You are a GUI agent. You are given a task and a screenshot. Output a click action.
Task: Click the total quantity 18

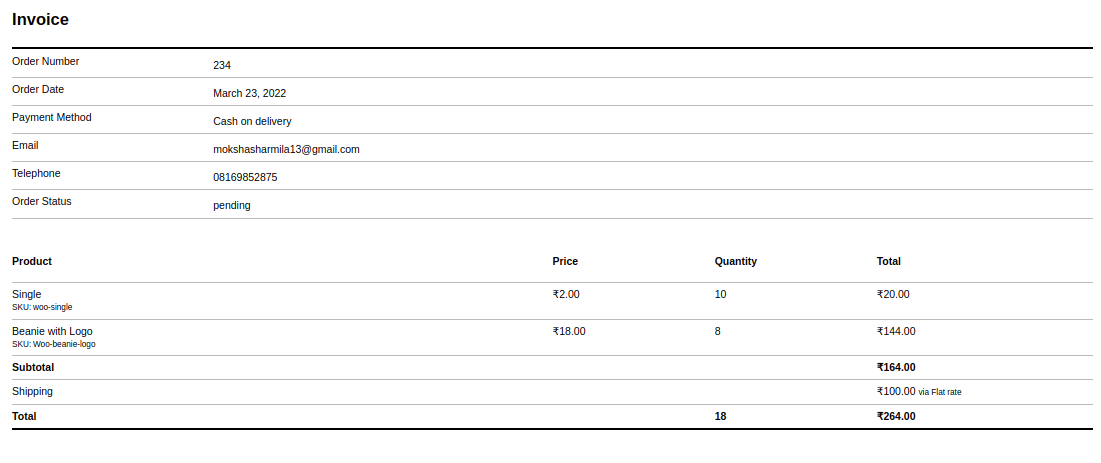point(720,417)
